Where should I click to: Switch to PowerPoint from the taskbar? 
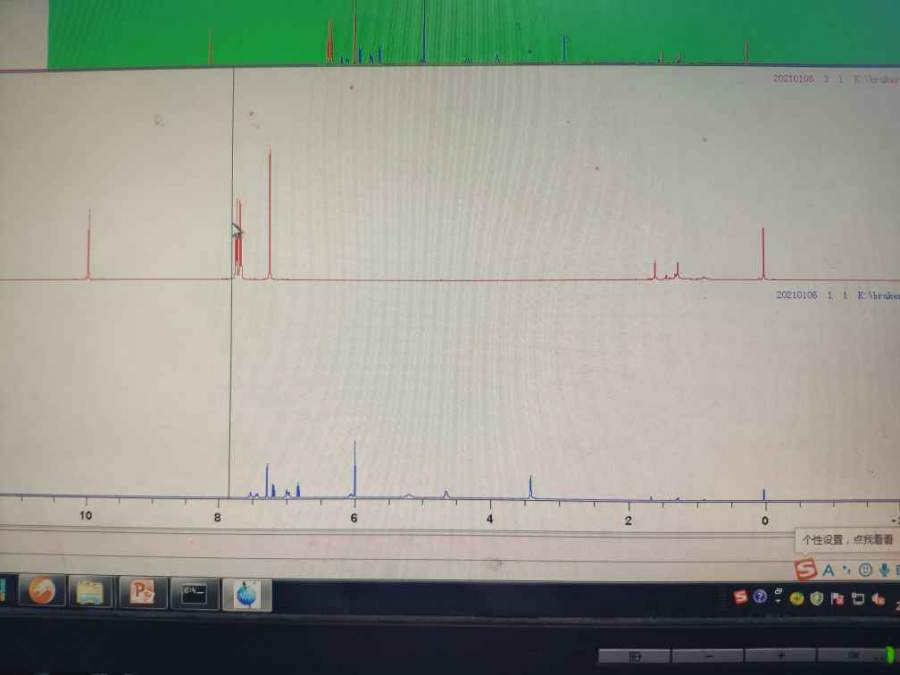[x=142, y=593]
